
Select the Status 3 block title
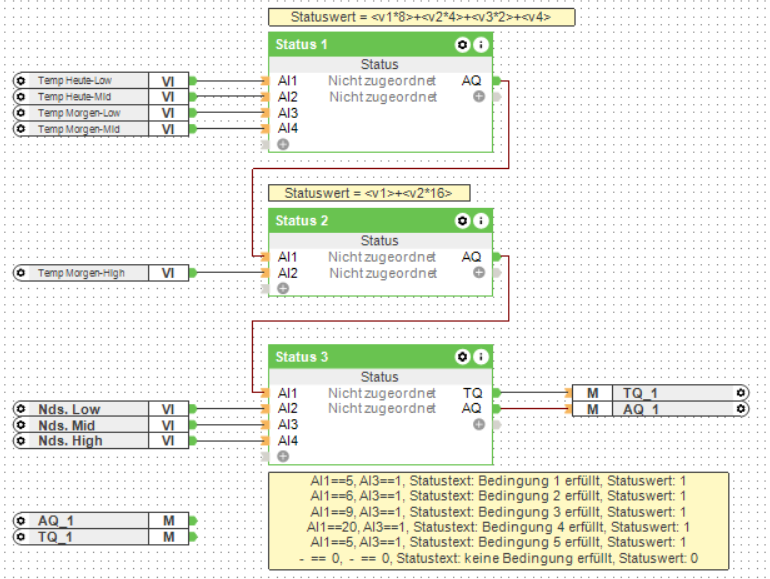coord(301,357)
